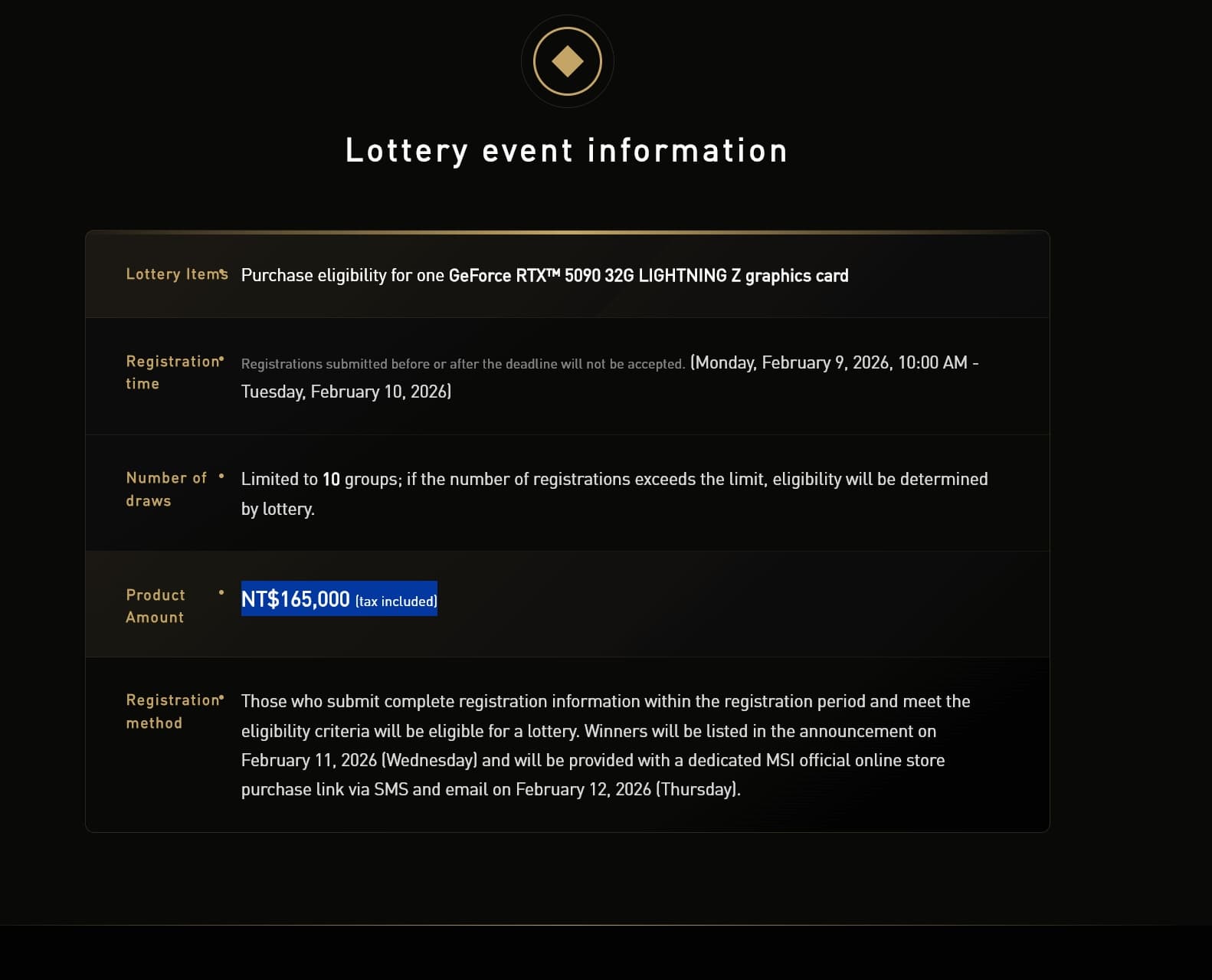
Task: Click the "Registration method" row label
Action: tap(173, 711)
